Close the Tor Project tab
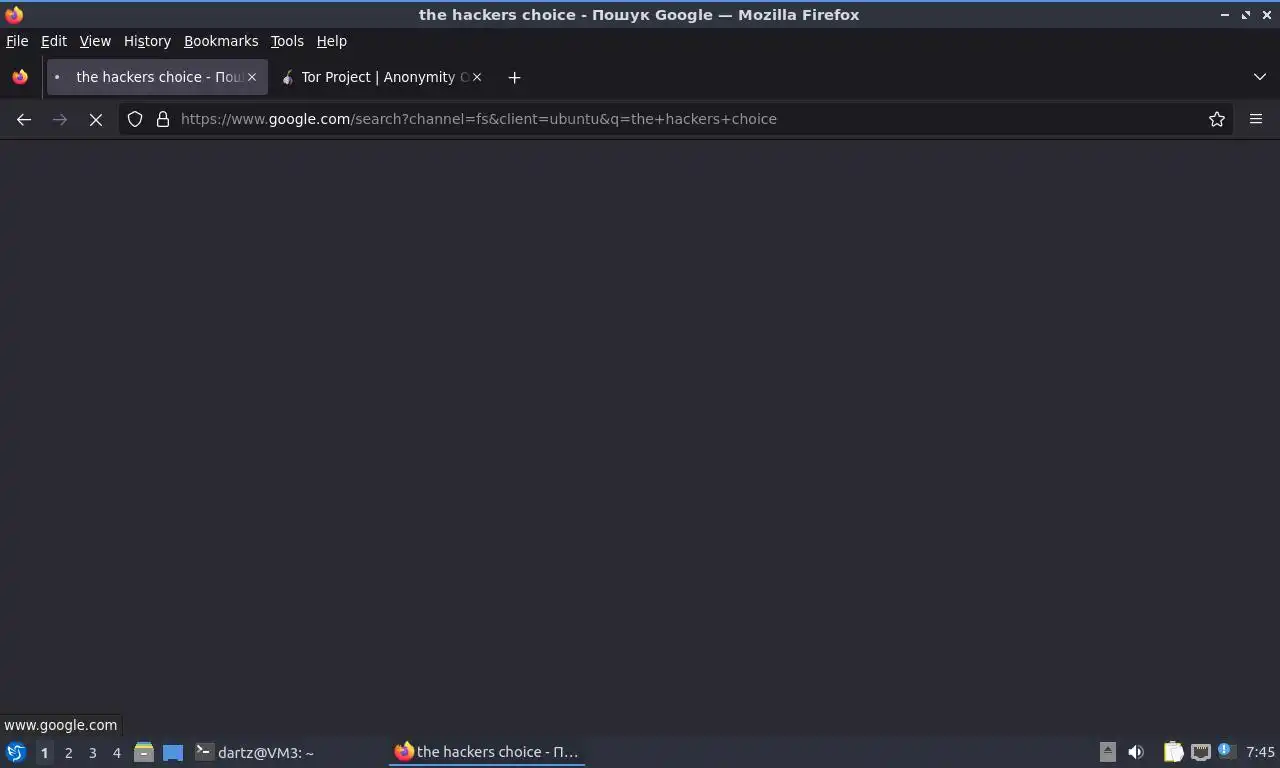 (477, 77)
